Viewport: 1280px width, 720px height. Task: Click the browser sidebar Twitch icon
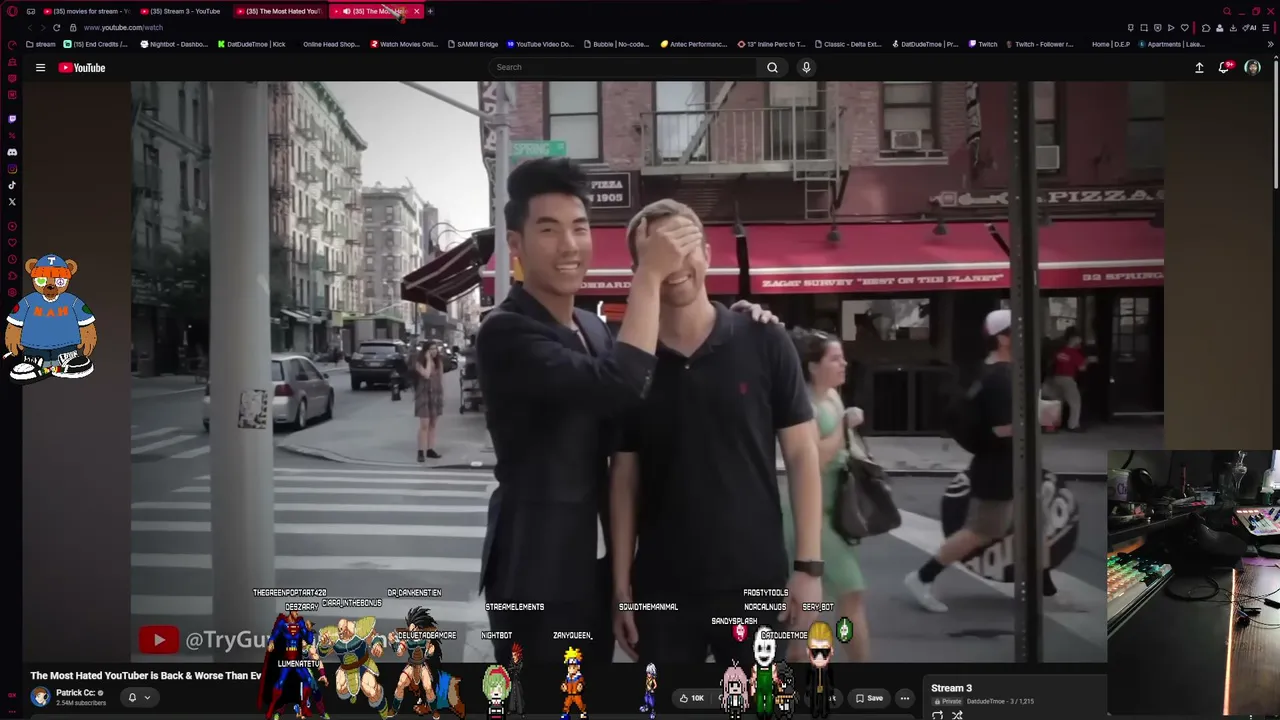pos(12,118)
